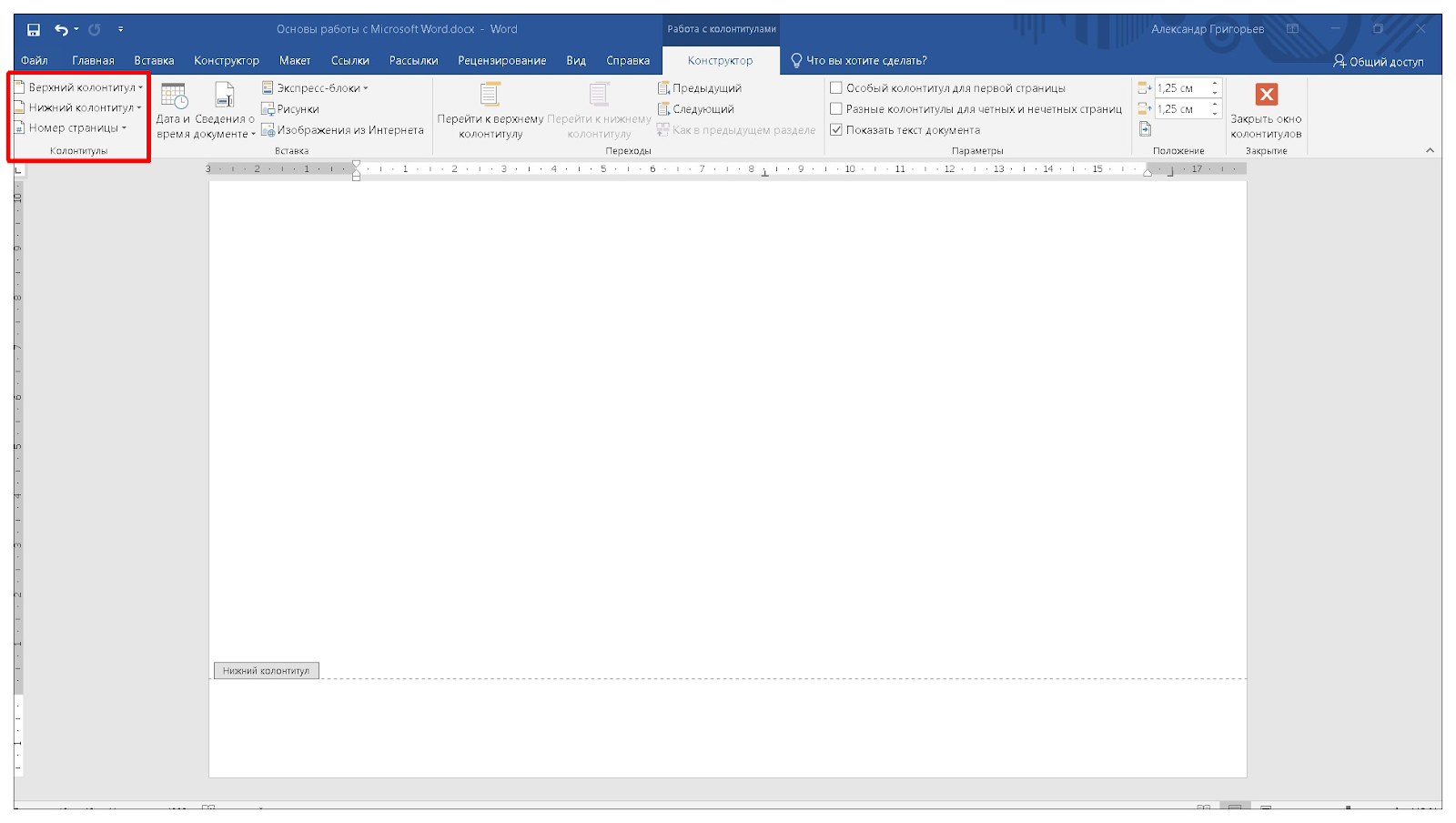Switch to the Вставка ribbon tab
This screenshot has height=823, width=1456.
154,61
